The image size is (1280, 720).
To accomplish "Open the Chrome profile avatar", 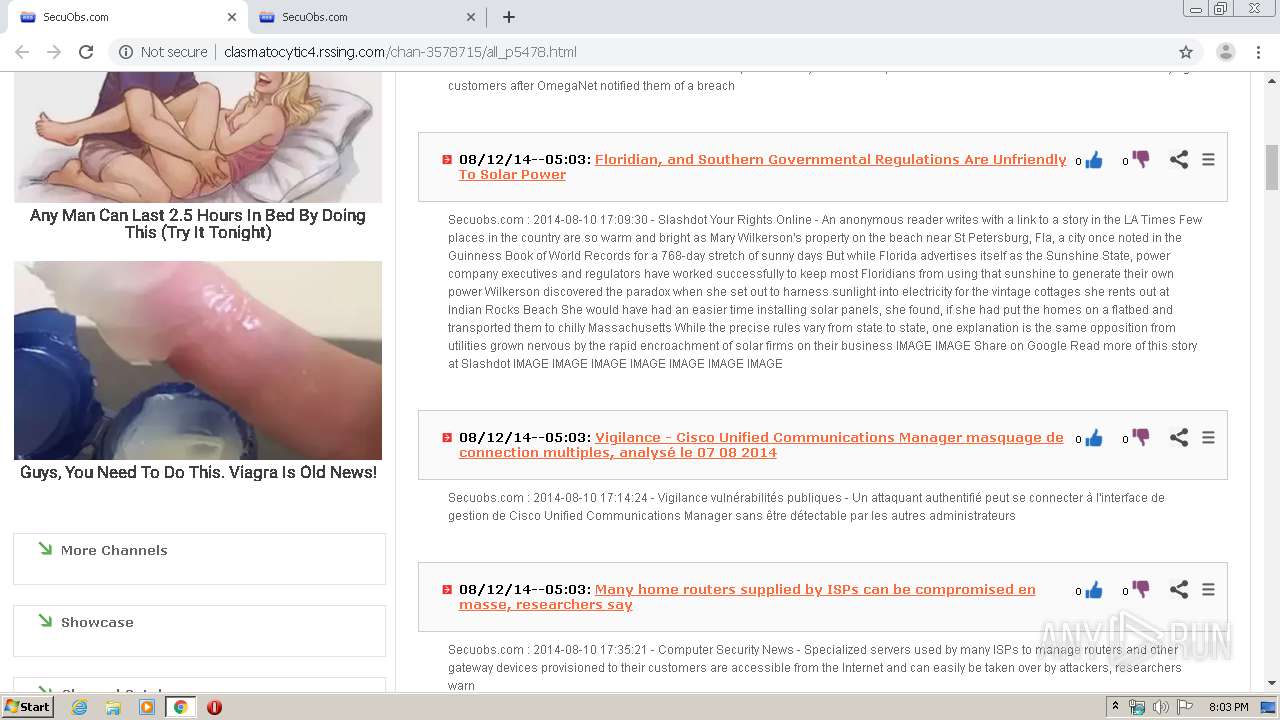I will click(x=1226, y=52).
